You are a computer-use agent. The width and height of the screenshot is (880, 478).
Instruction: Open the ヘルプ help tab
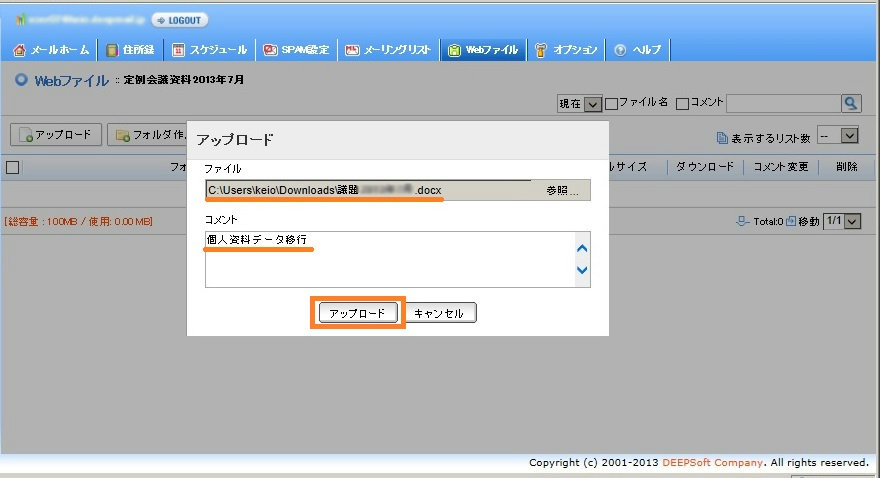[x=636, y=50]
